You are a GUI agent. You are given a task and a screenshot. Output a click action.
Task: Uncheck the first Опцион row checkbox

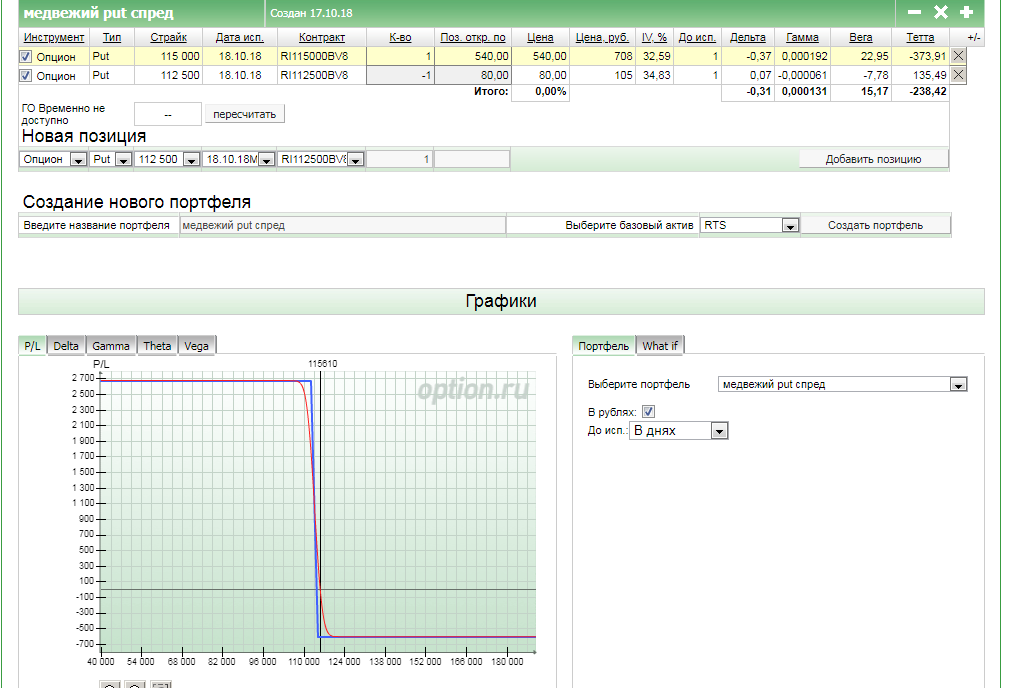tap(26, 57)
